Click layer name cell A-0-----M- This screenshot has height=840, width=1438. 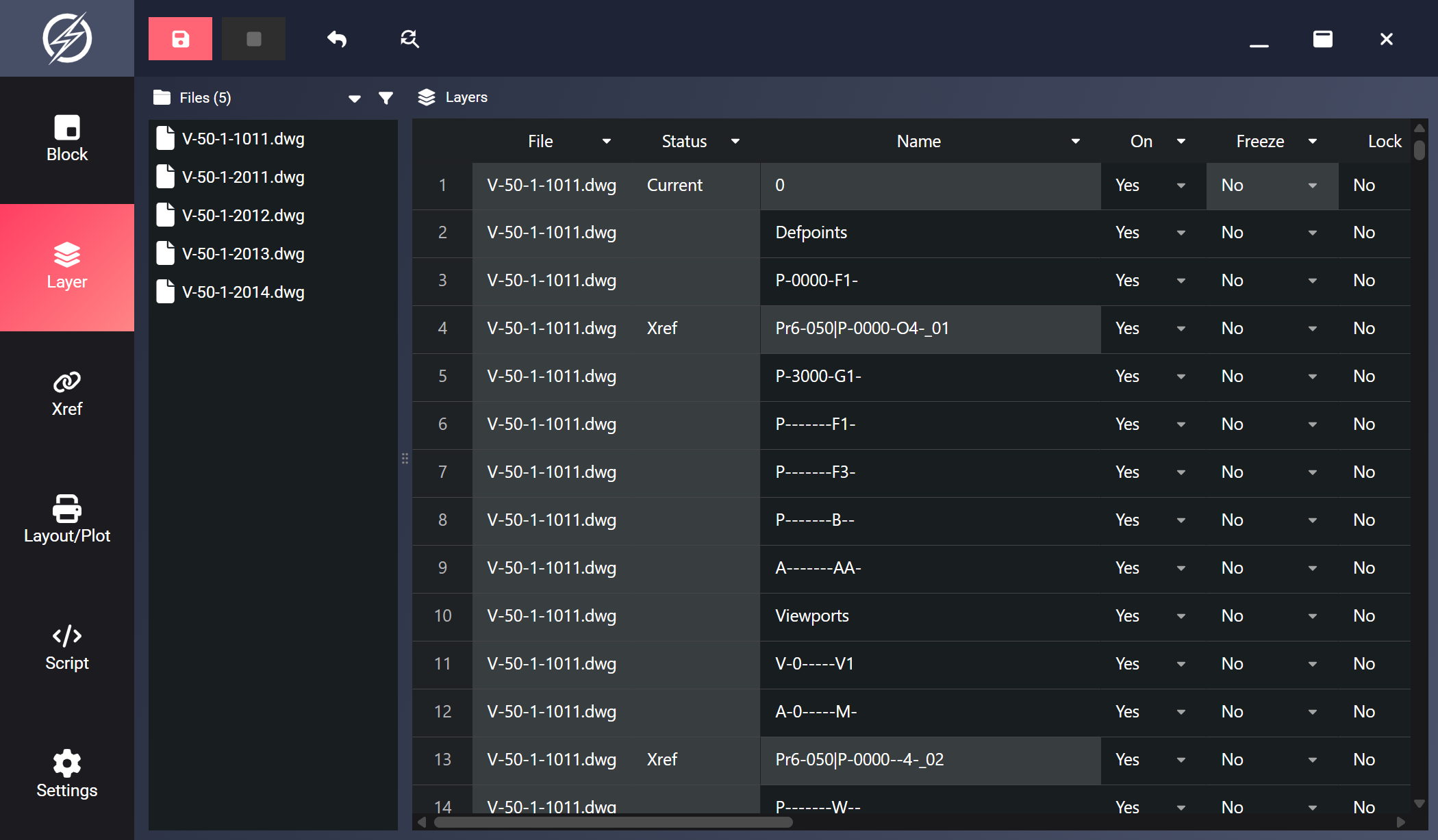pyautogui.click(x=931, y=713)
